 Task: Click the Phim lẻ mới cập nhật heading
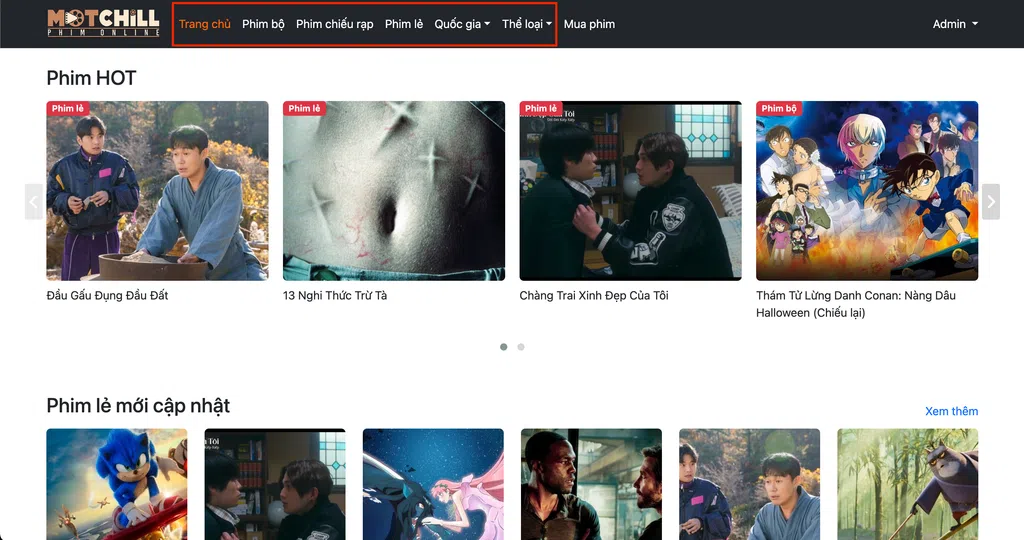(x=138, y=406)
